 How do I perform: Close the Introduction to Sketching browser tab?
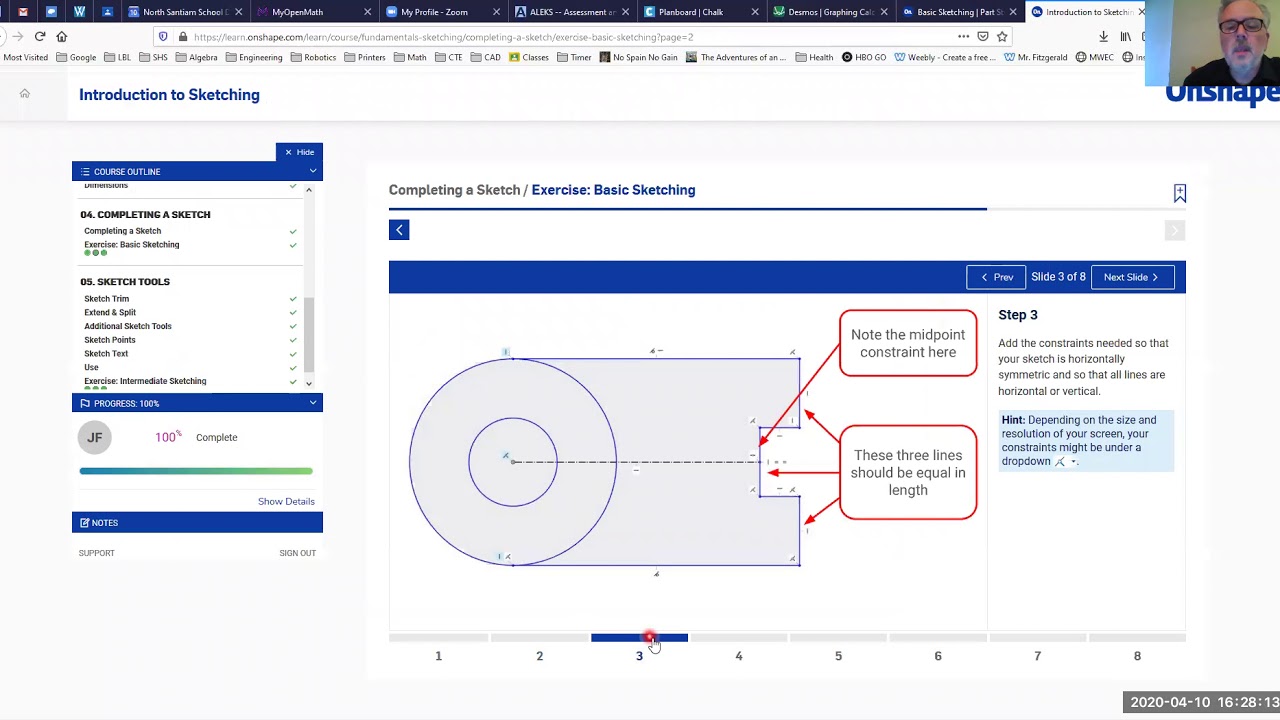(1141, 12)
